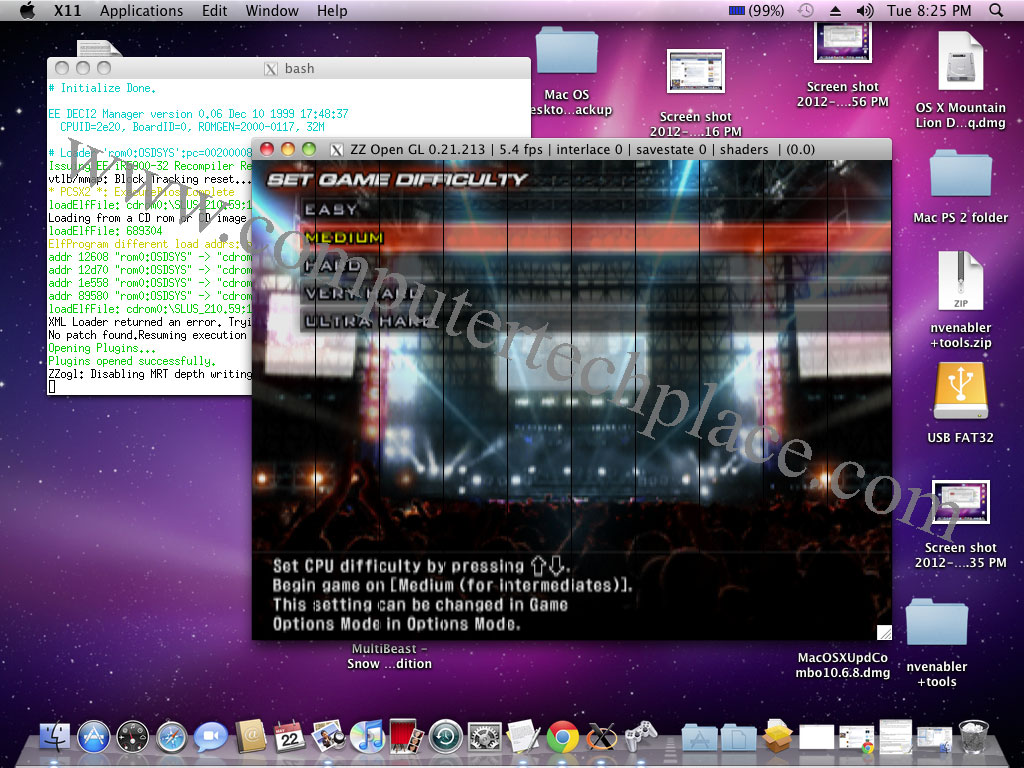Click the '(99%)' battery percentage text
1024x768 pixels.
766,10
